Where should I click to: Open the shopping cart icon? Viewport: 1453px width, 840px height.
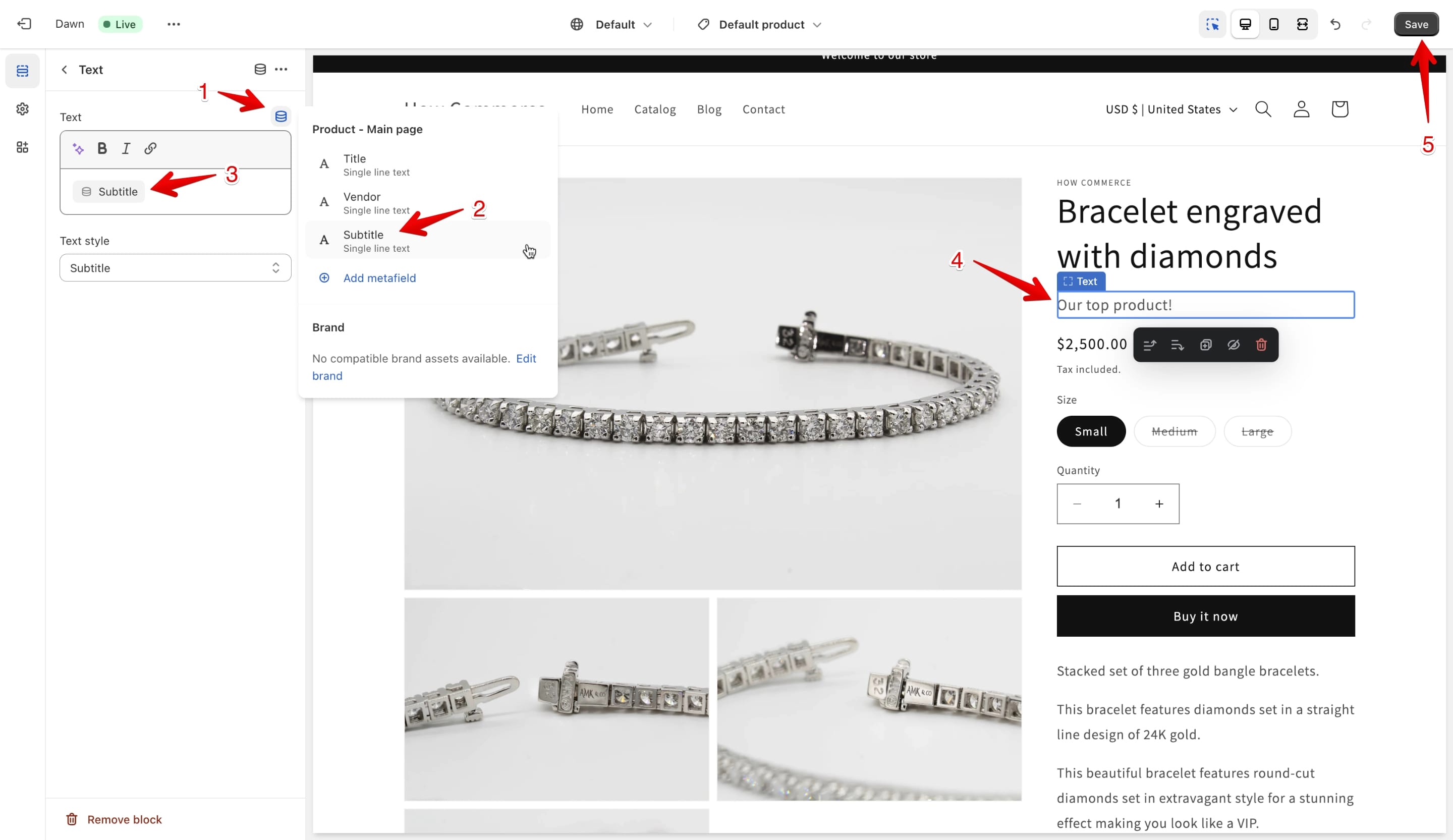[x=1339, y=109]
